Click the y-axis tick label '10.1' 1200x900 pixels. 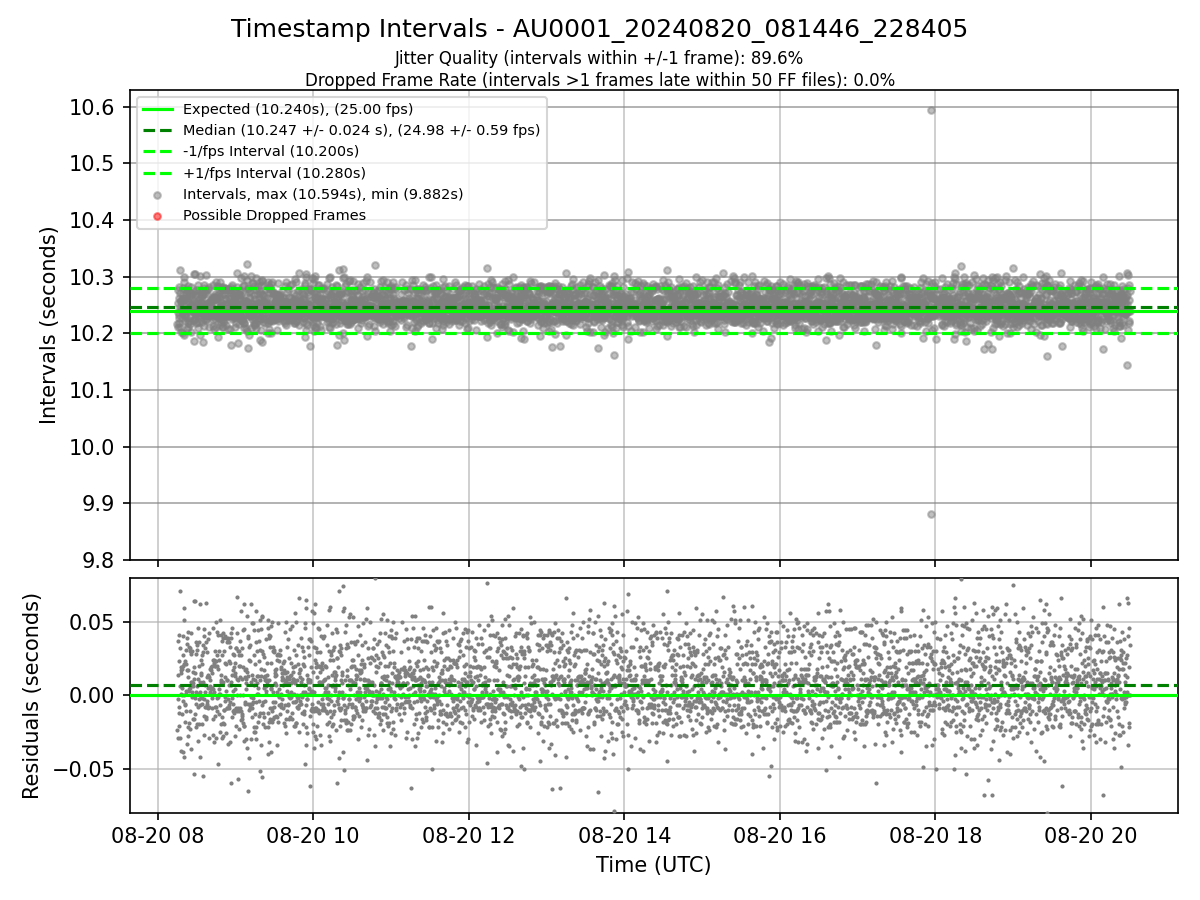point(92,390)
